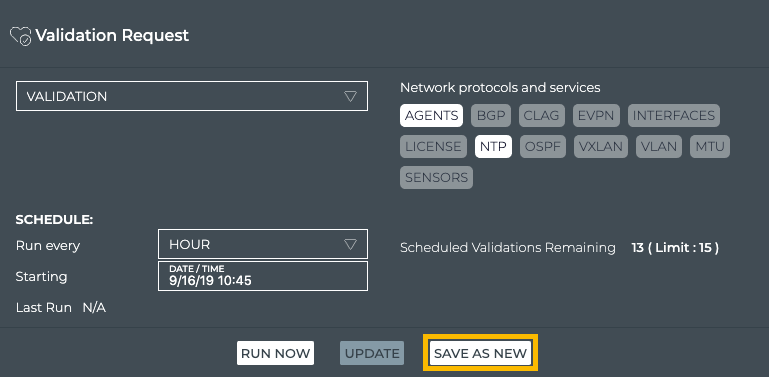Screen dimensions: 769x377
Task: Enable the OSPF protocol validation
Action: (x=543, y=147)
